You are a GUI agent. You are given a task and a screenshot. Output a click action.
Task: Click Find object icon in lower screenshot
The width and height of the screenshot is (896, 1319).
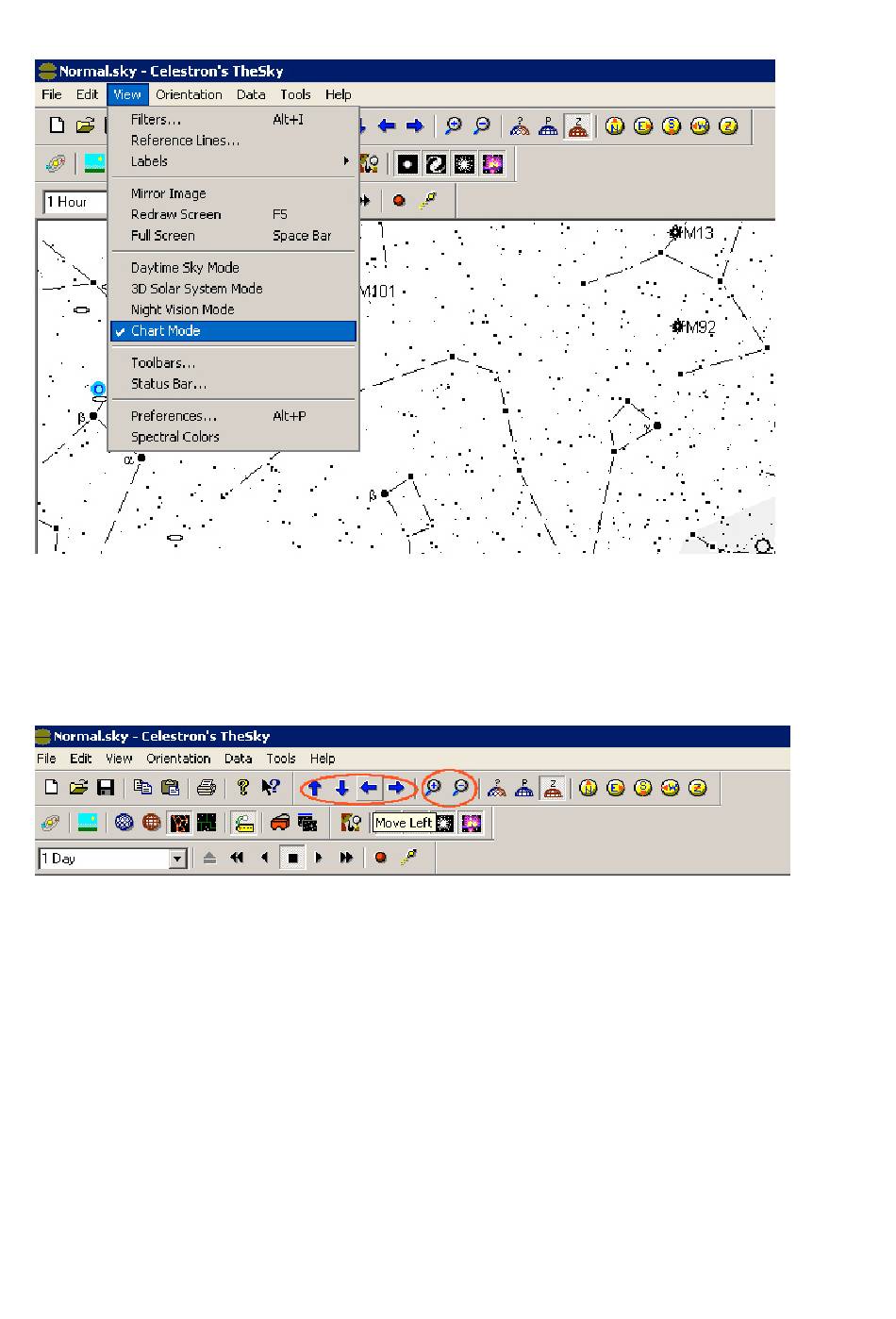(x=351, y=823)
